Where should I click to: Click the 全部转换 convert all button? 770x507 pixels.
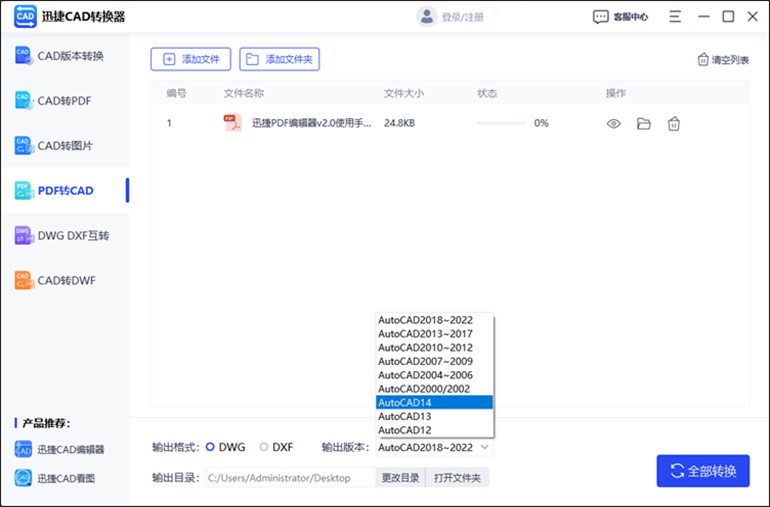click(x=703, y=471)
